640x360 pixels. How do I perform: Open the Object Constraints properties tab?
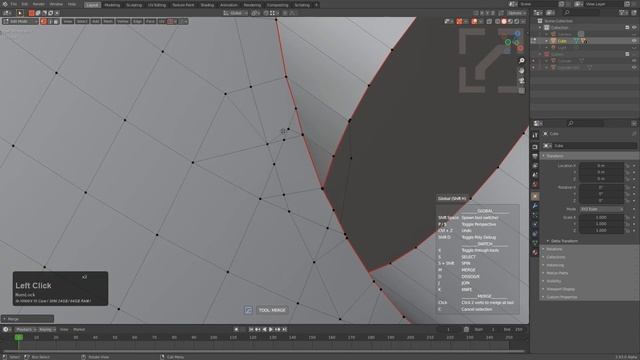(x=535, y=234)
